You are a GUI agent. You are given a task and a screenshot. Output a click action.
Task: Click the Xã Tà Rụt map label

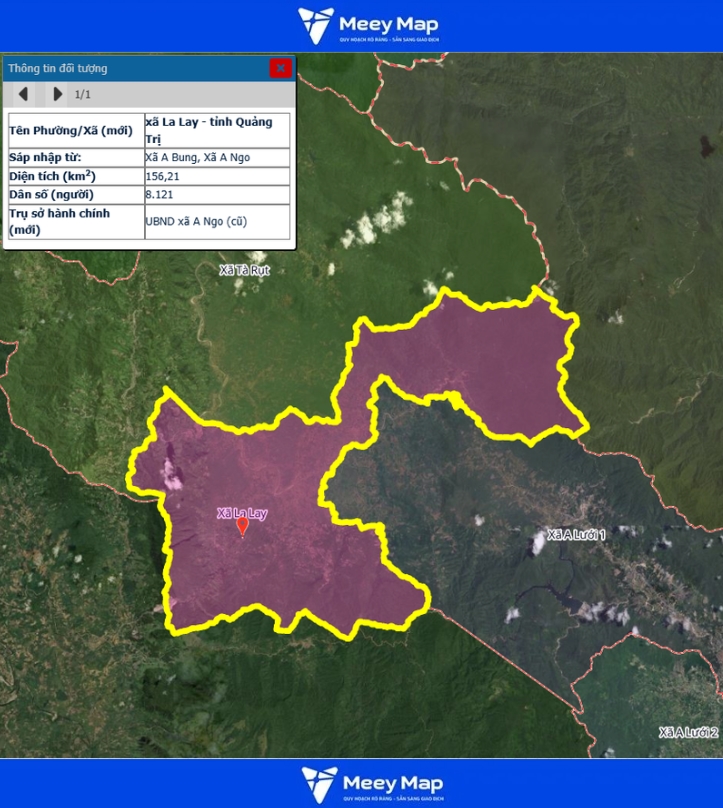tap(245, 270)
